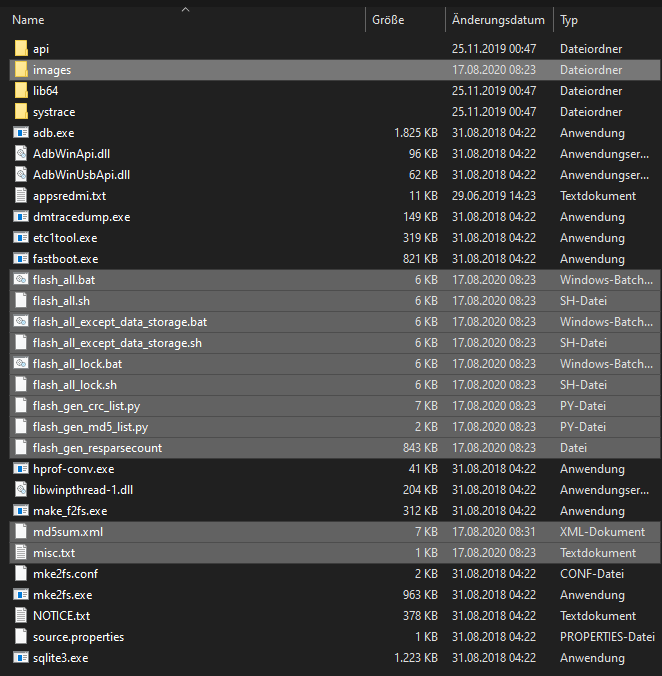Sort by the Typ column header
Image resolution: width=662 pixels, height=676 pixels.
coord(569,20)
